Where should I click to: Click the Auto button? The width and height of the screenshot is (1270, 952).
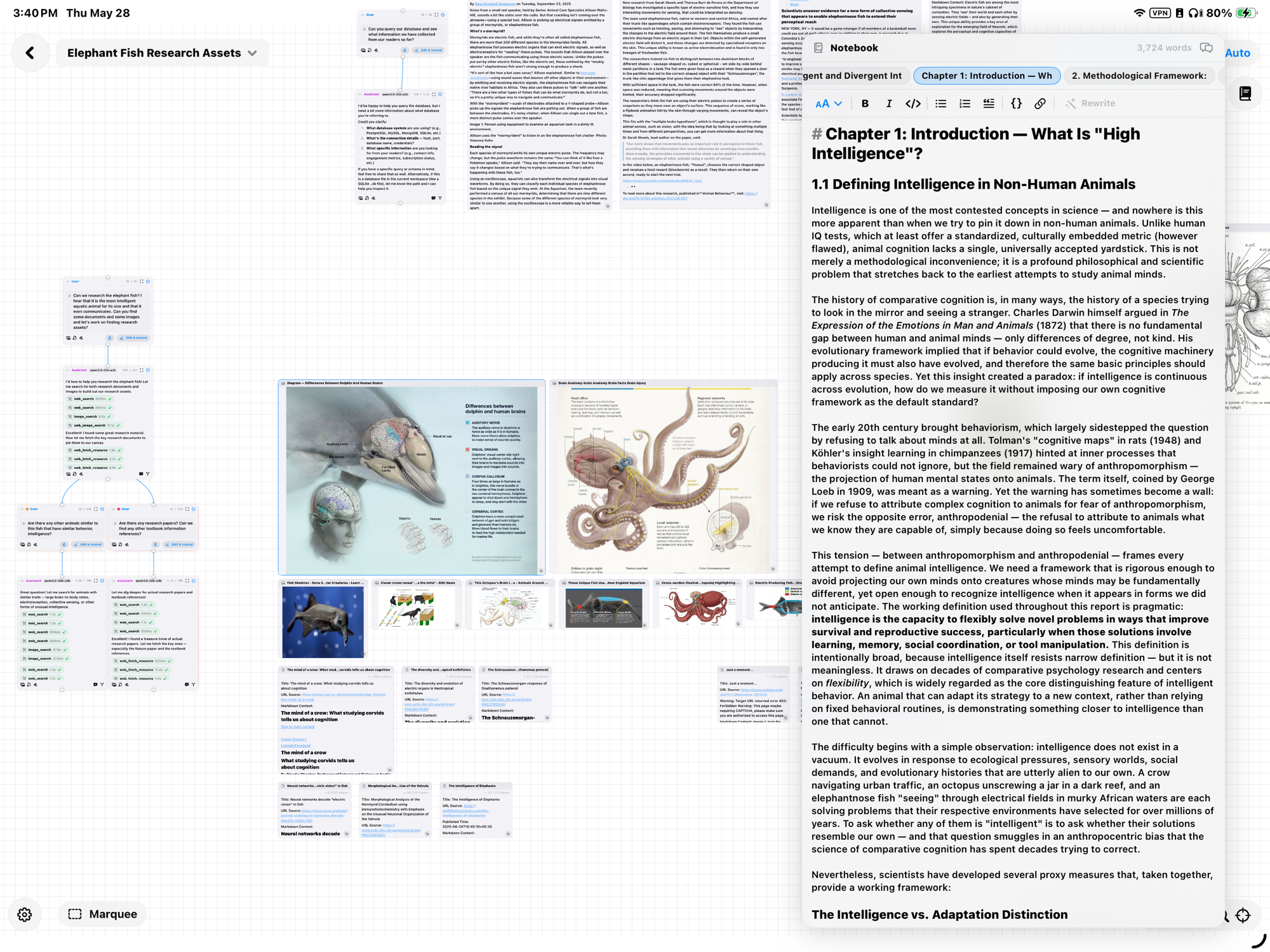(1238, 53)
